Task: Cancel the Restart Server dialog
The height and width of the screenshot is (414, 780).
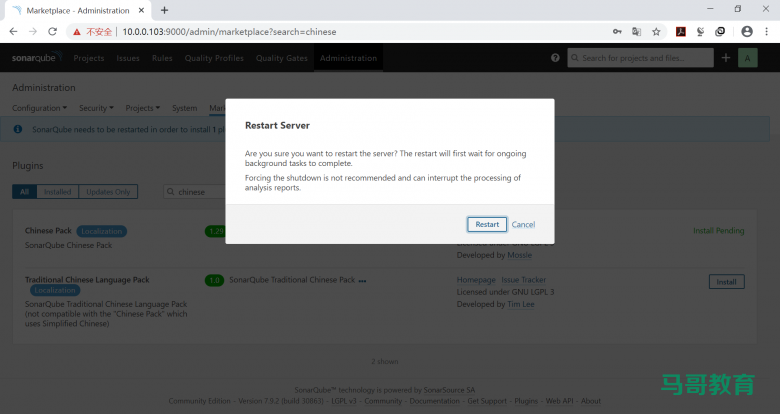Action: tap(523, 224)
